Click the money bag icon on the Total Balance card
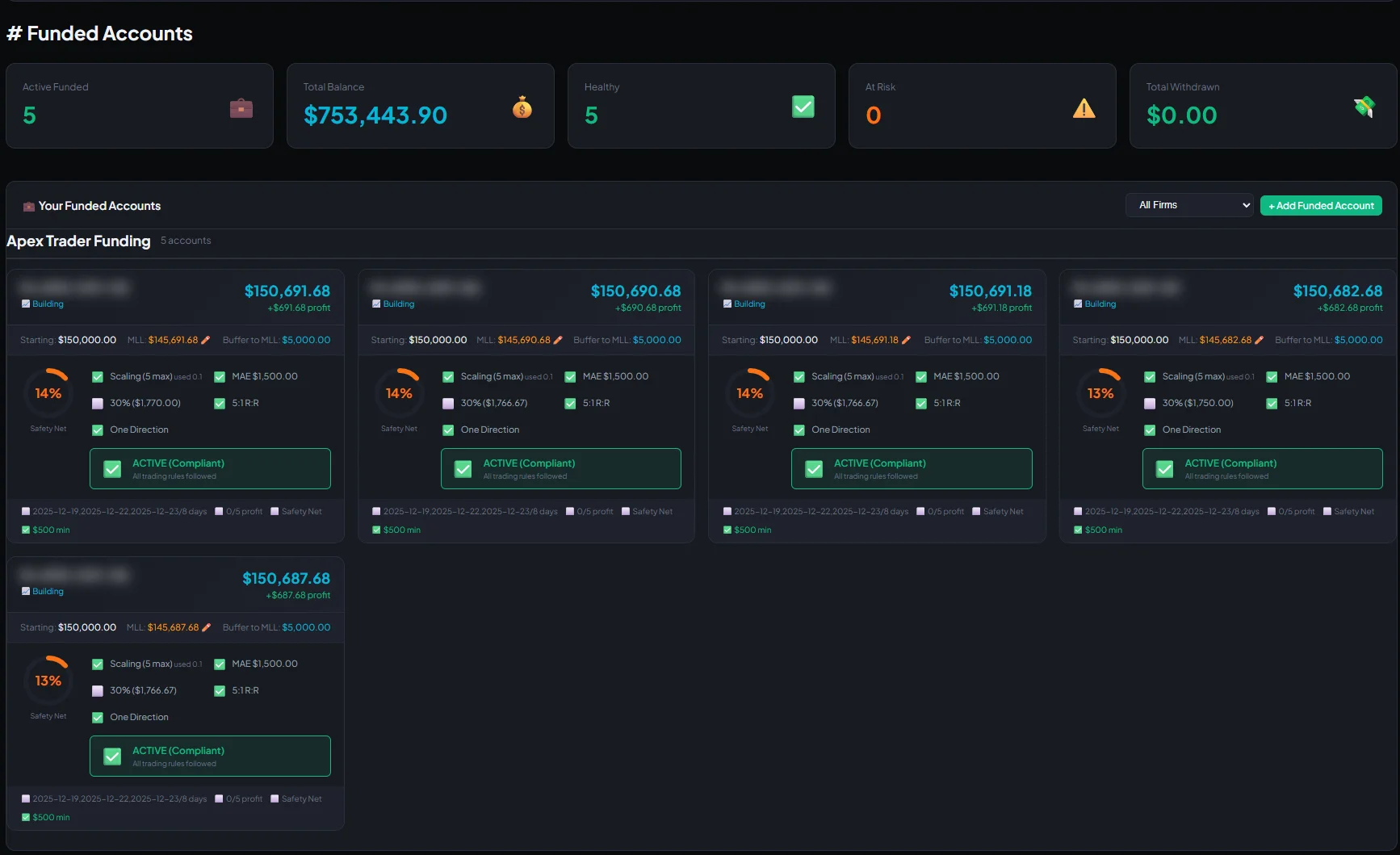 click(x=522, y=107)
